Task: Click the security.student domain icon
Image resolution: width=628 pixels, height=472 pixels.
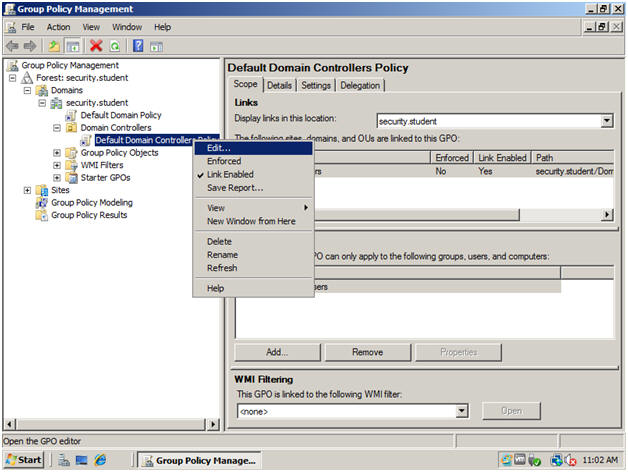Action: pyautogui.click(x=56, y=103)
